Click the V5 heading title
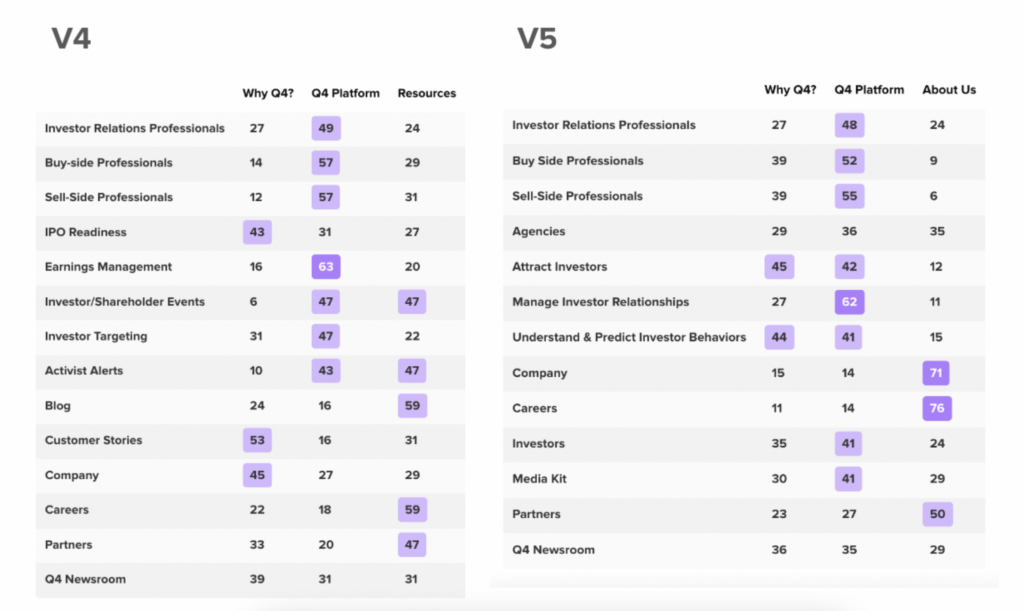 (x=537, y=40)
